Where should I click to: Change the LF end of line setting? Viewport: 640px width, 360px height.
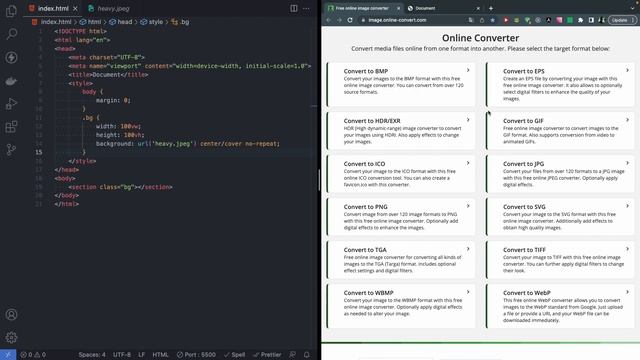click(x=141, y=355)
